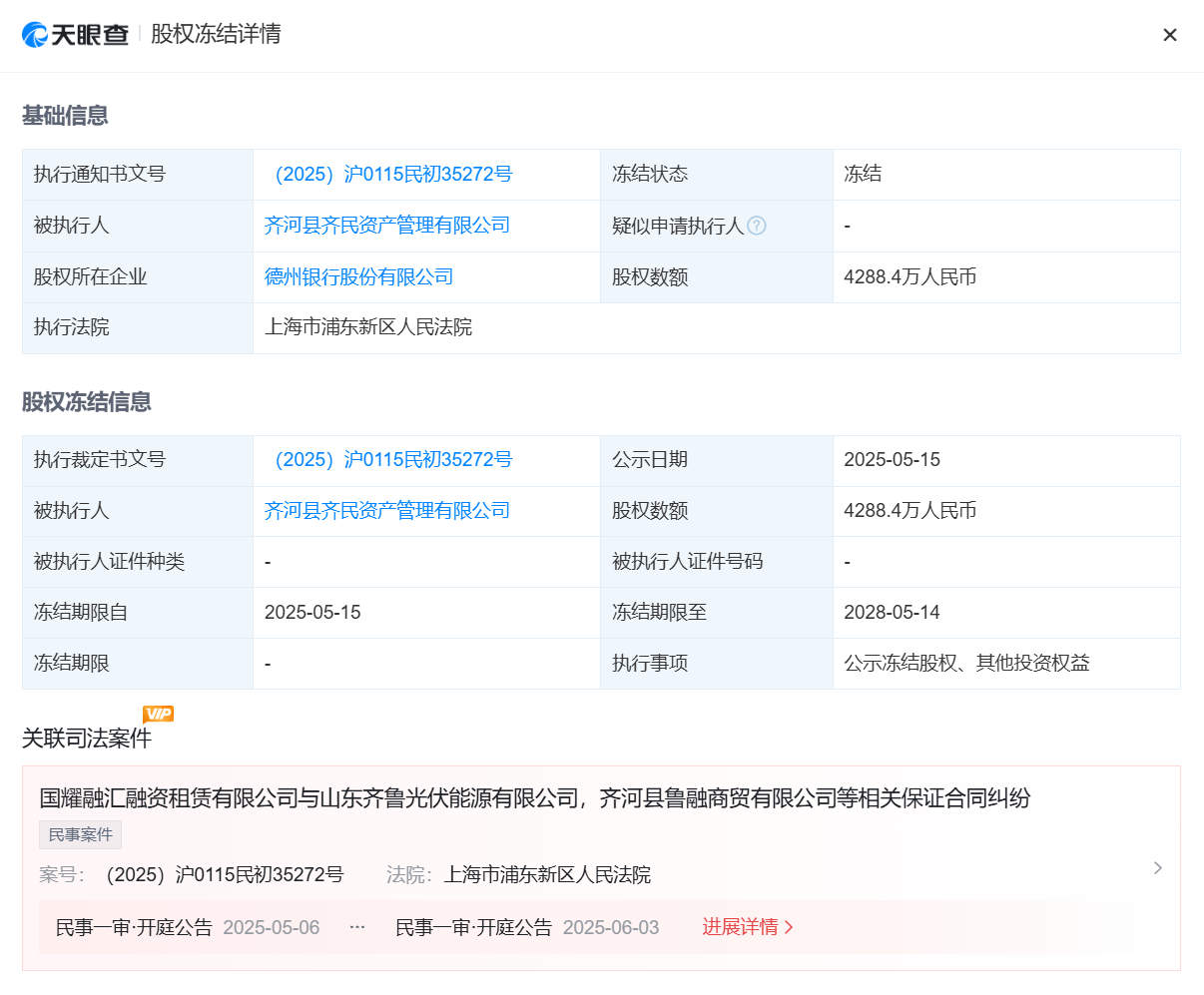1204x995 pixels.
Task: Select 冻结期限至 value 2028-05-14
Action: (x=893, y=613)
